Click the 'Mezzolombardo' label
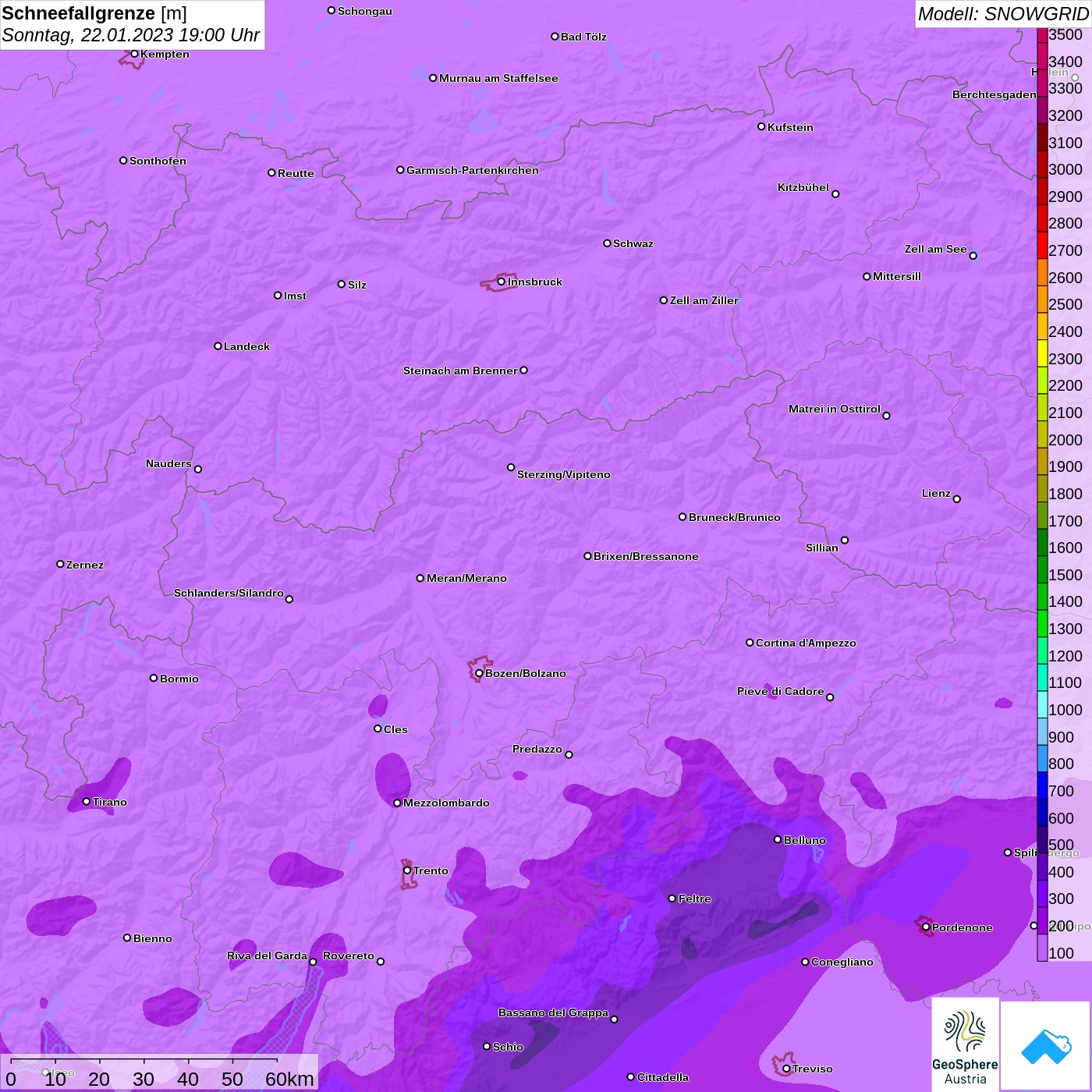Screen dimensions: 1092x1092 (446, 803)
